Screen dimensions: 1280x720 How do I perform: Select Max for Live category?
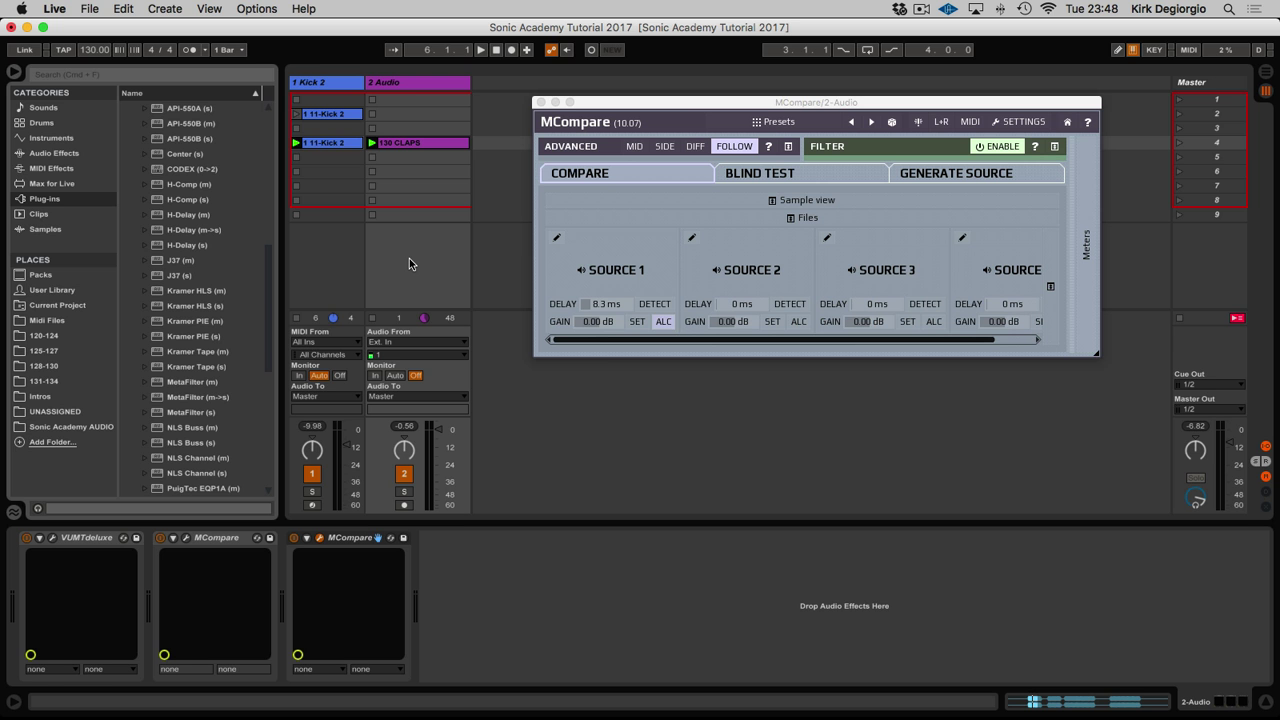click(x=52, y=184)
